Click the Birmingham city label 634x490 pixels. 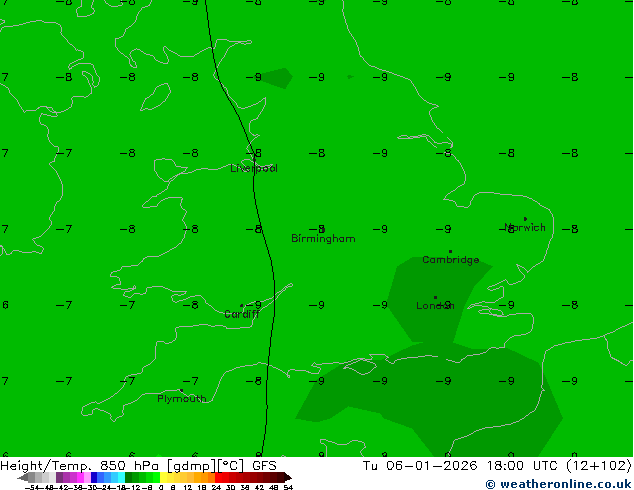click(x=323, y=239)
